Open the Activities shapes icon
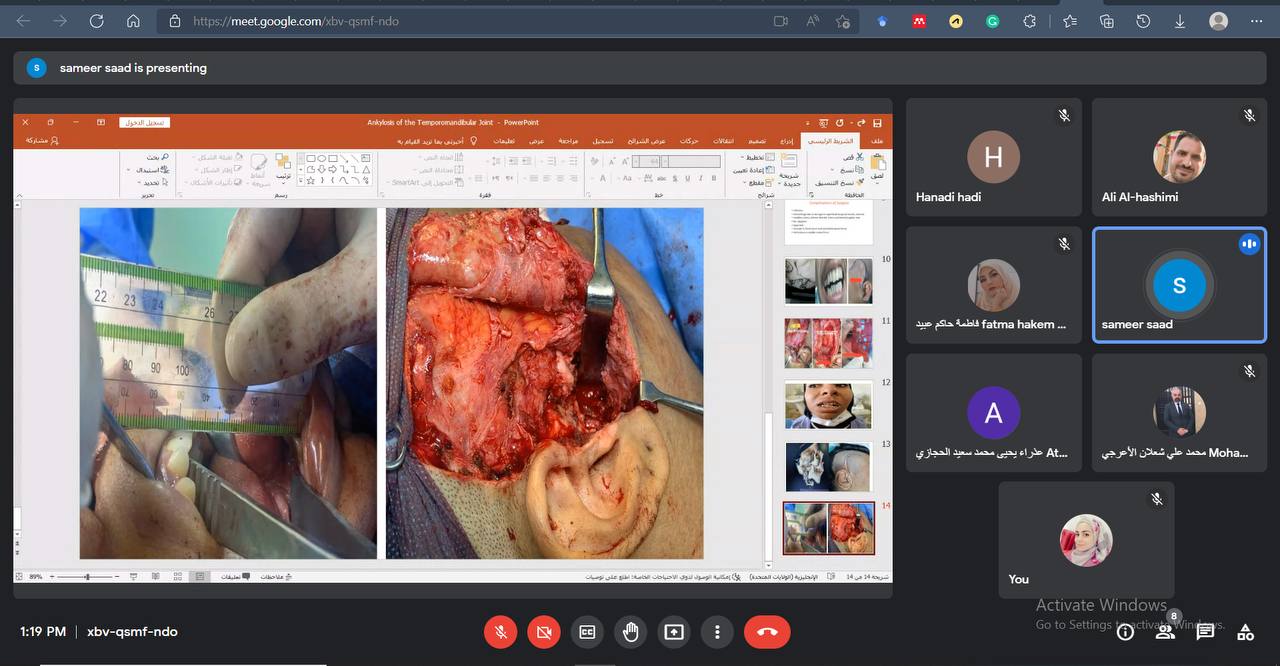The width and height of the screenshot is (1280, 666). [1245, 632]
